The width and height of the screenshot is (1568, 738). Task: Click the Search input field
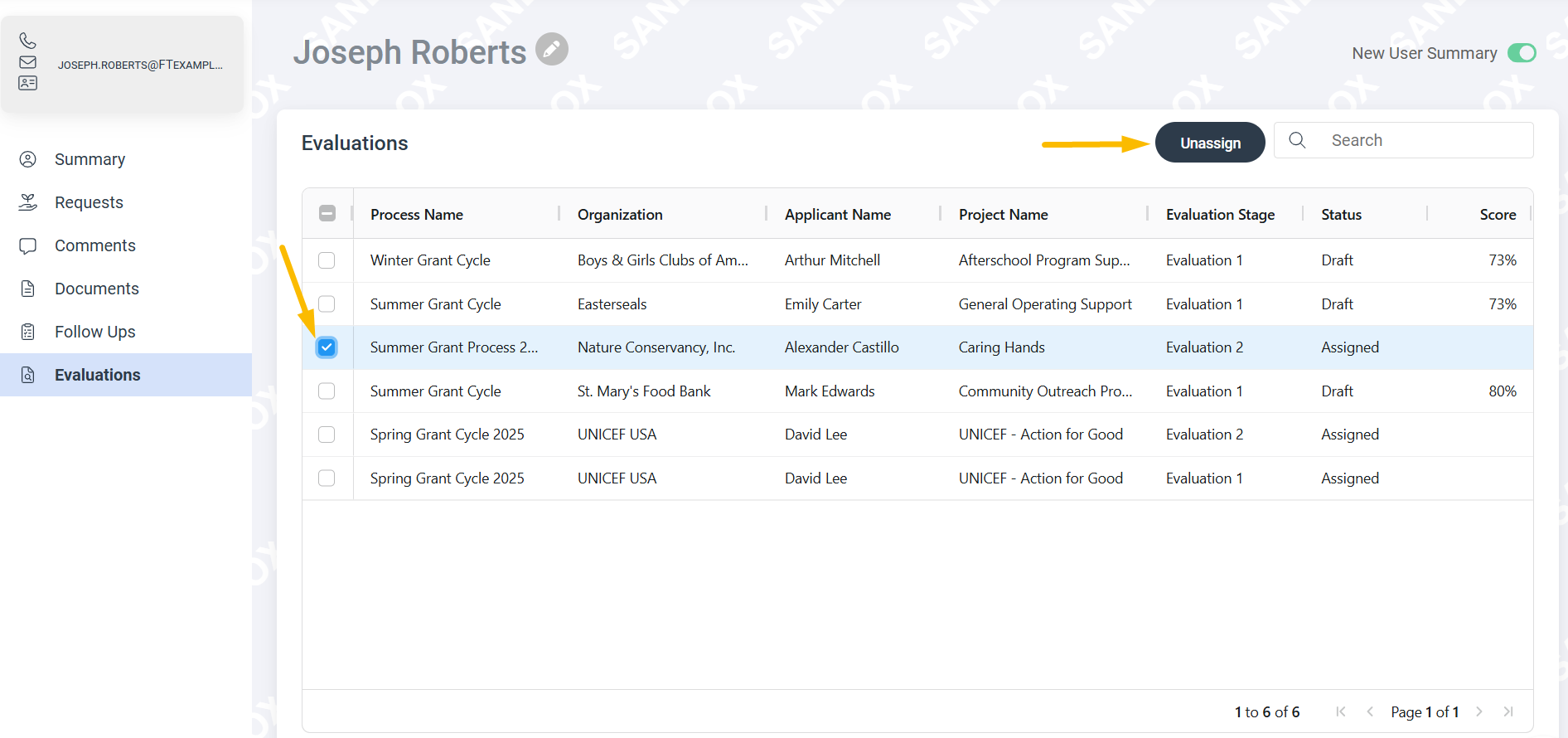pyautogui.click(x=1404, y=140)
